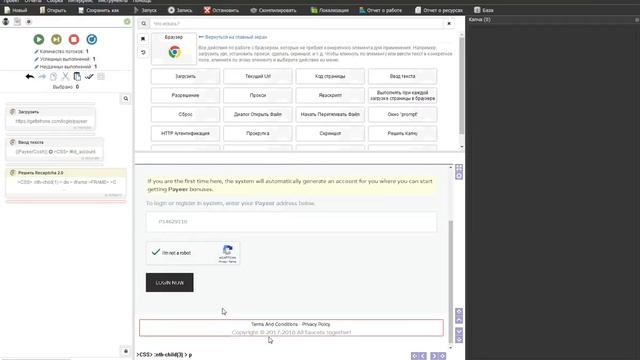
Task: Click Сохранить как in the toolbar
Action: [98, 10]
